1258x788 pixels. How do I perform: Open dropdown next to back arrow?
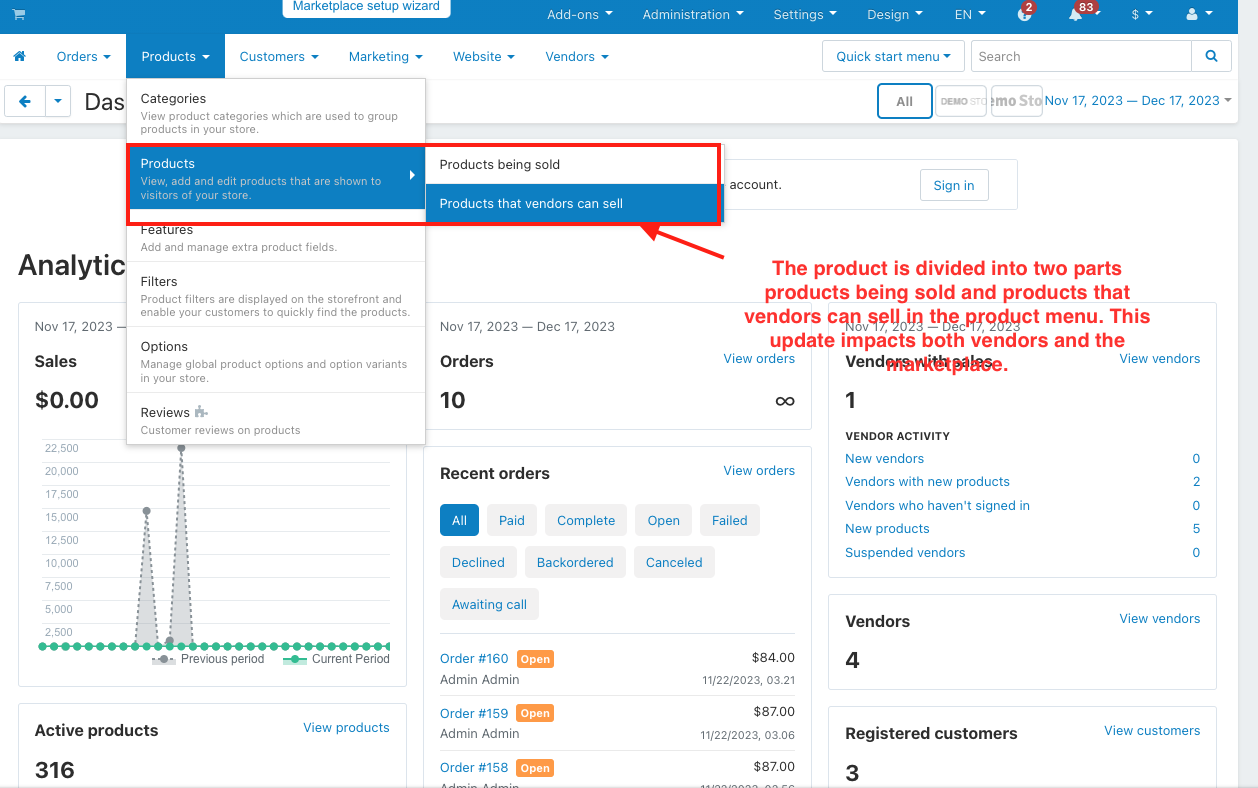pyautogui.click(x=58, y=101)
